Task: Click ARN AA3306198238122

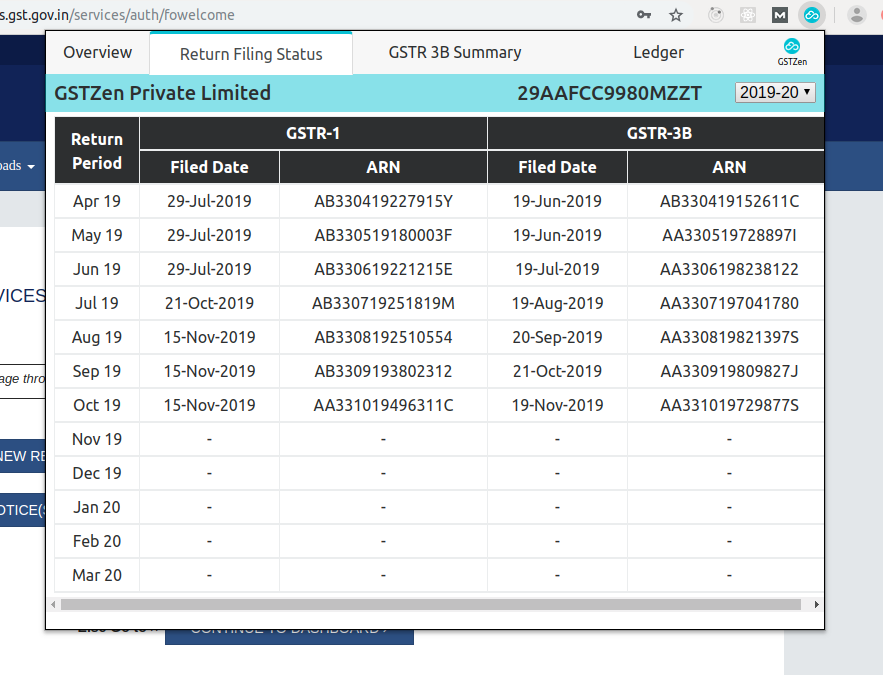Action: click(729, 269)
